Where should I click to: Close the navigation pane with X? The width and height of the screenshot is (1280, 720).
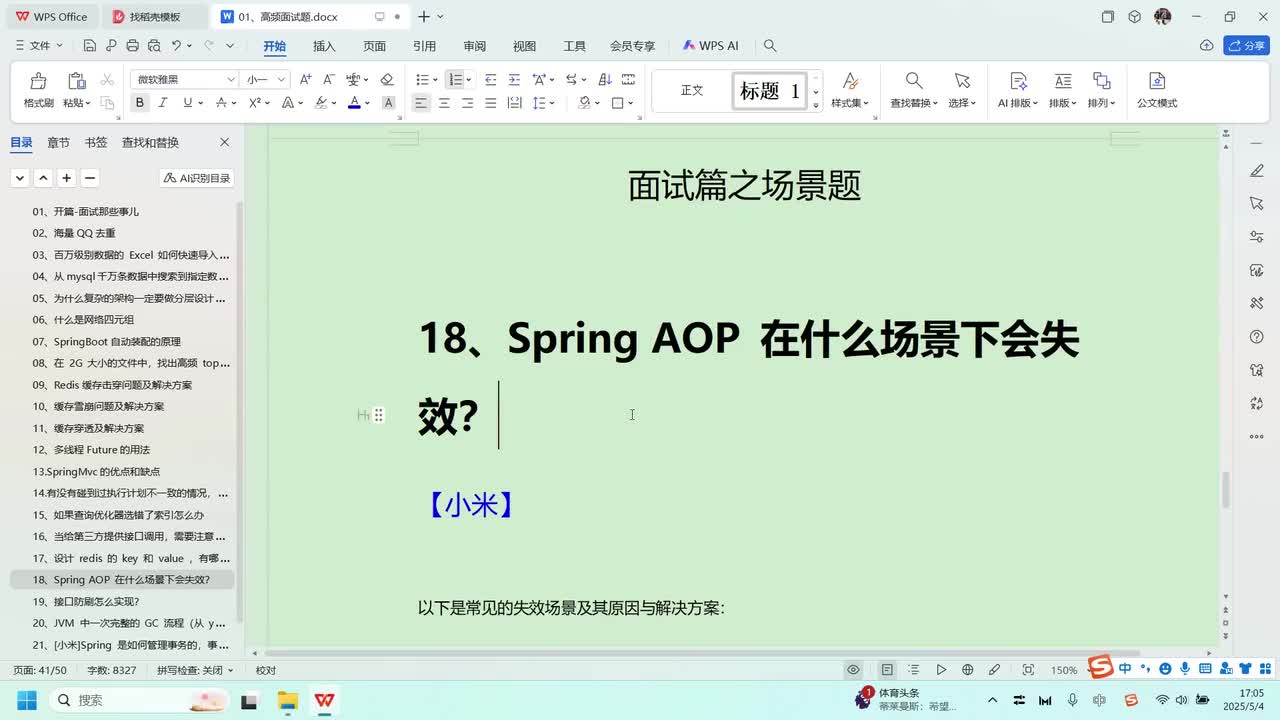pos(224,143)
